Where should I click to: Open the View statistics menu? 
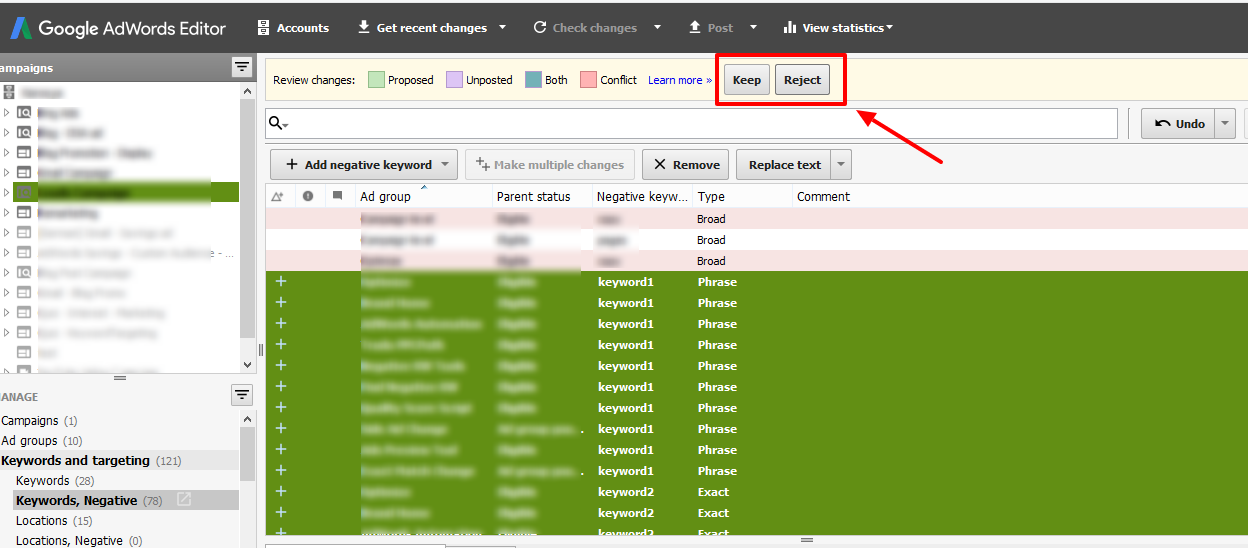pyautogui.click(x=837, y=28)
